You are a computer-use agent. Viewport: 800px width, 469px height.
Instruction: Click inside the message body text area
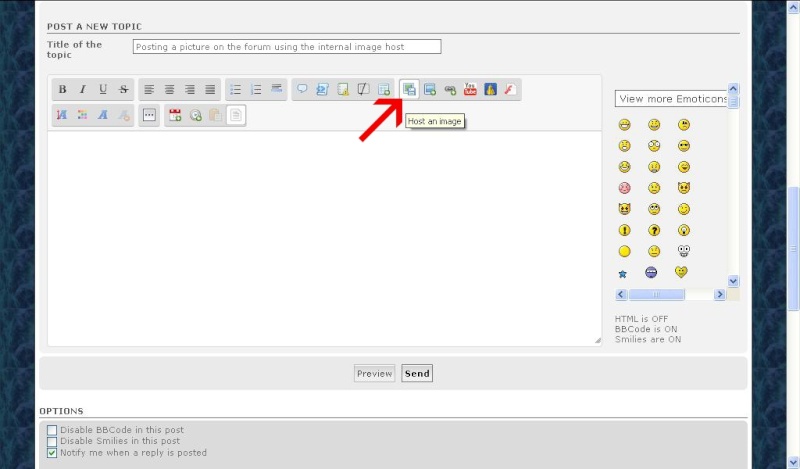[324, 238]
